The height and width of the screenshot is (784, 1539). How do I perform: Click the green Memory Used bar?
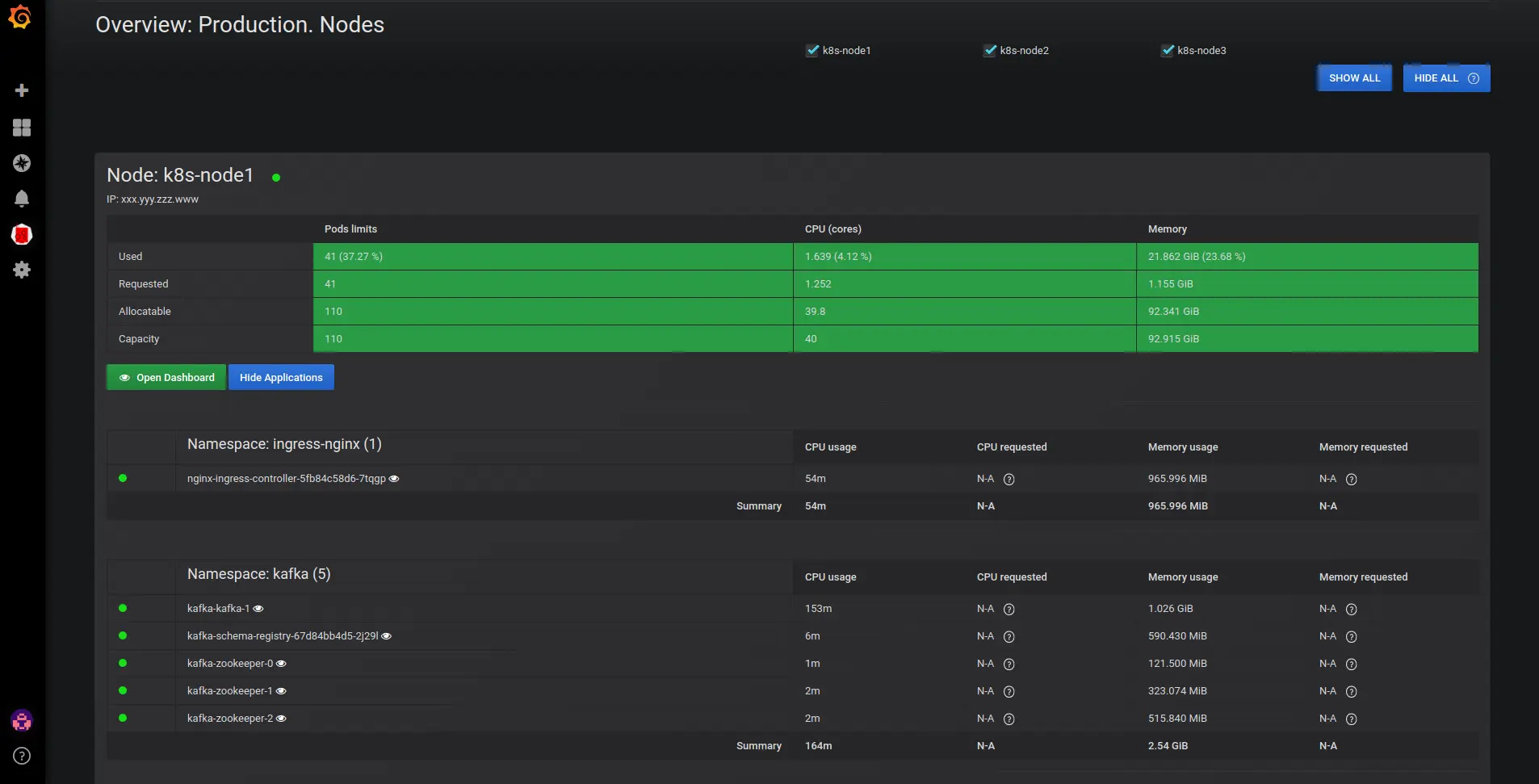pos(1308,256)
